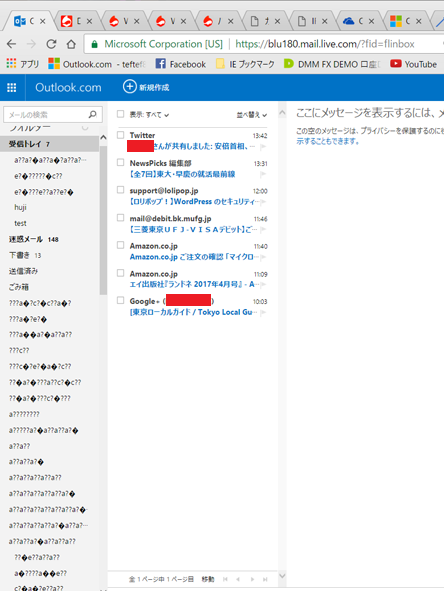This screenshot has width=444, height=591.
Task: Check the Amazon.co.jp 11:09 message checkbox
Action: point(120,273)
